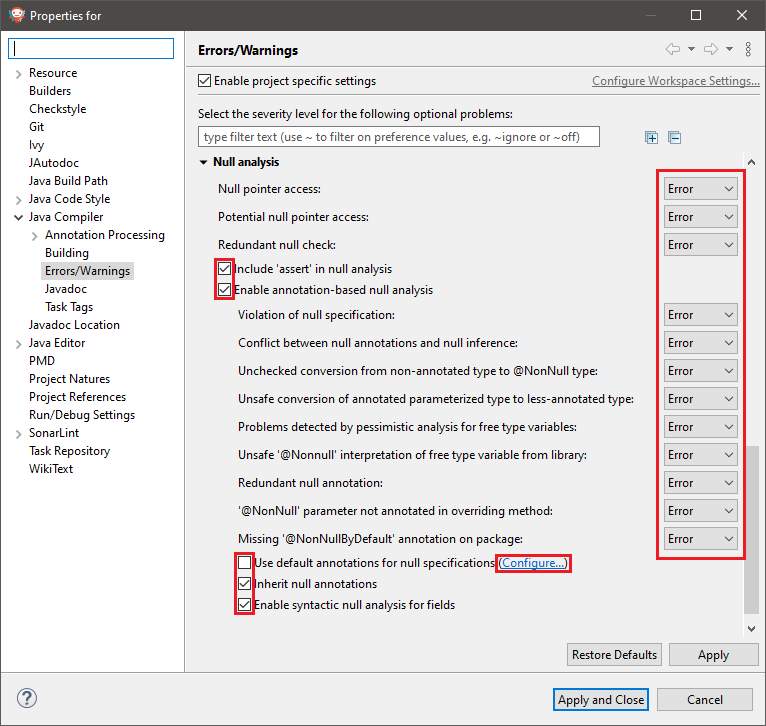The image size is (766, 726).
Task: Select JAutodoc in the tree
Action: click(x=54, y=163)
